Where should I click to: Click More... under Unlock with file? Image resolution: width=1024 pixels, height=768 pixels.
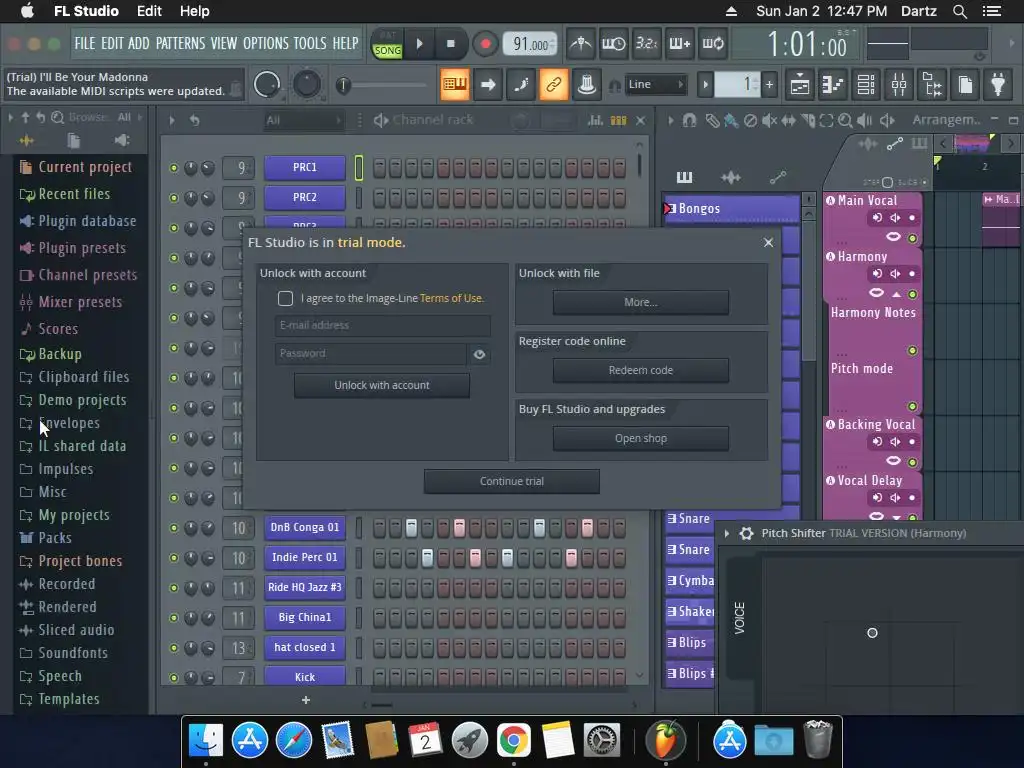coord(641,302)
